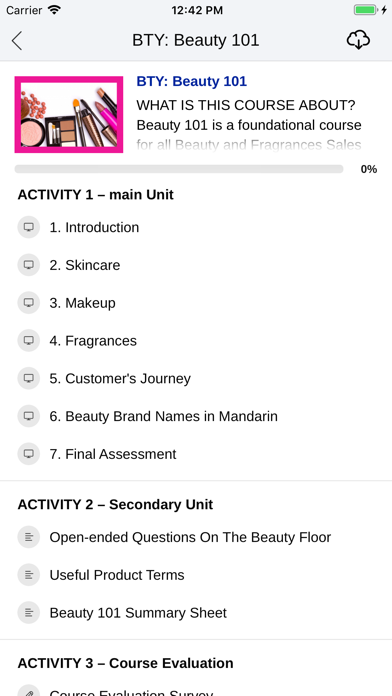392x696 pixels.
Task: Tap the icon beside Open-ended Questions
Action: (29, 537)
